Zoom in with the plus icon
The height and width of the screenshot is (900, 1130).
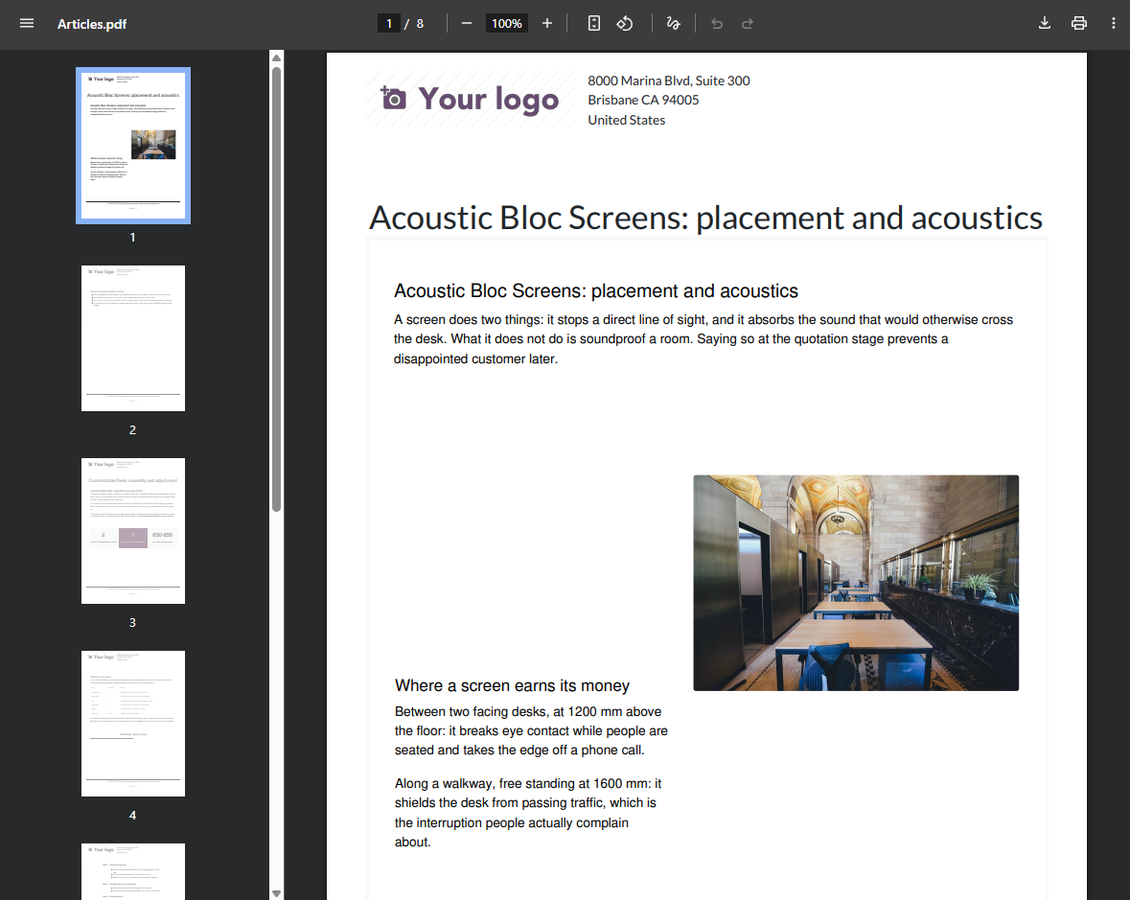pyautogui.click(x=547, y=24)
